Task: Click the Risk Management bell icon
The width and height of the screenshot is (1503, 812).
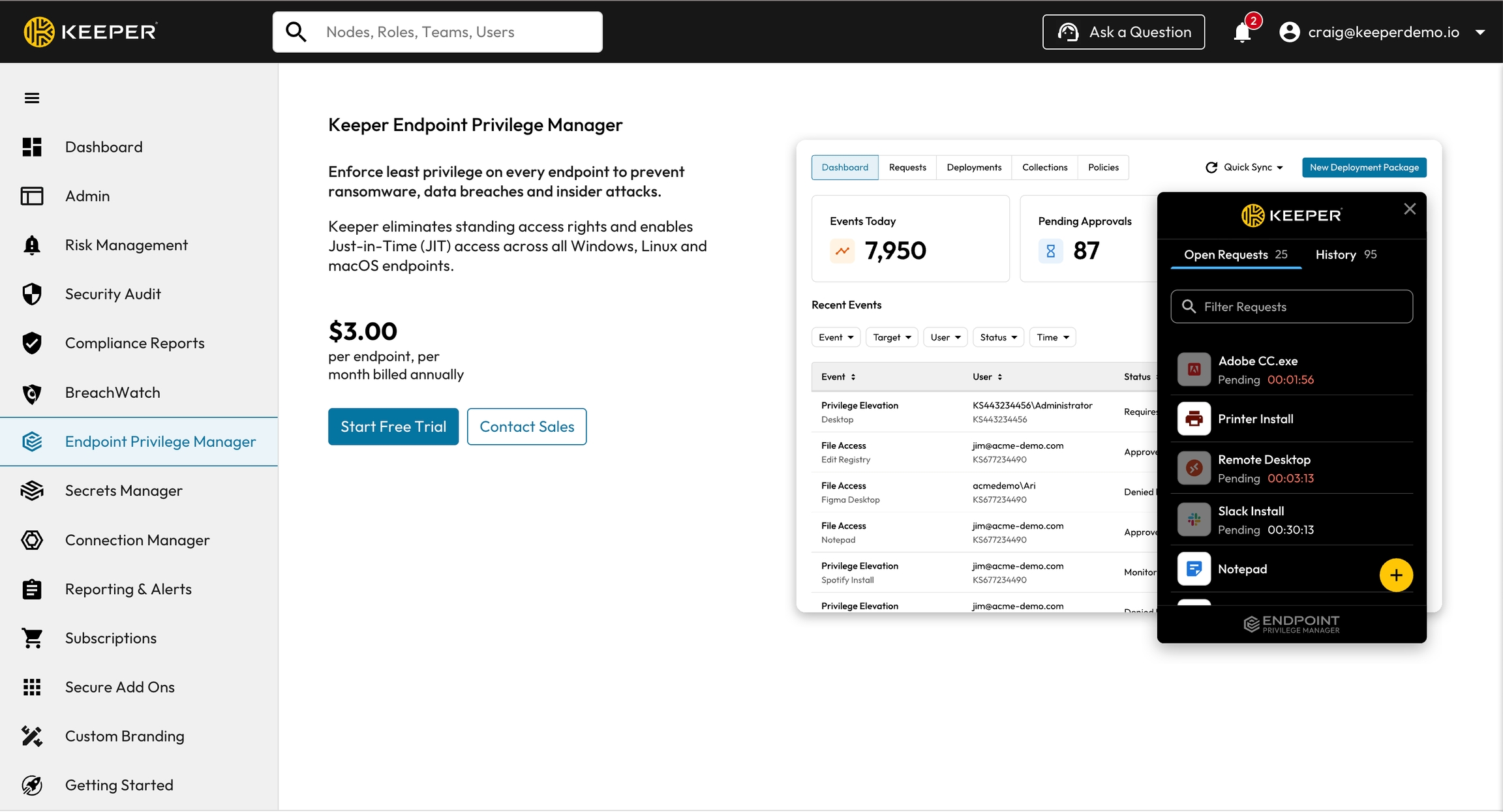Action: pos(31,245)
